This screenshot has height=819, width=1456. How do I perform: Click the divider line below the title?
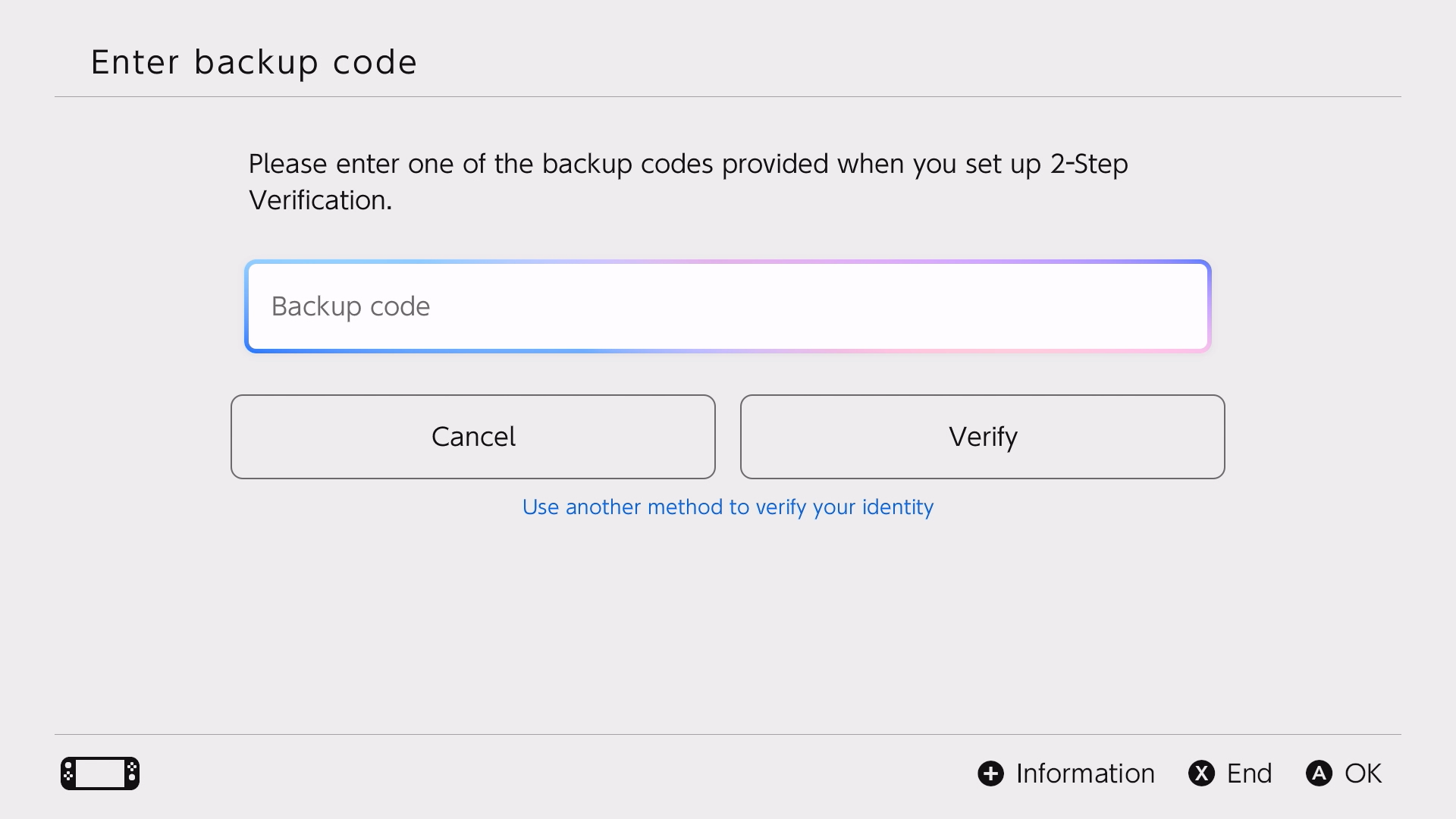coord(727,96)
